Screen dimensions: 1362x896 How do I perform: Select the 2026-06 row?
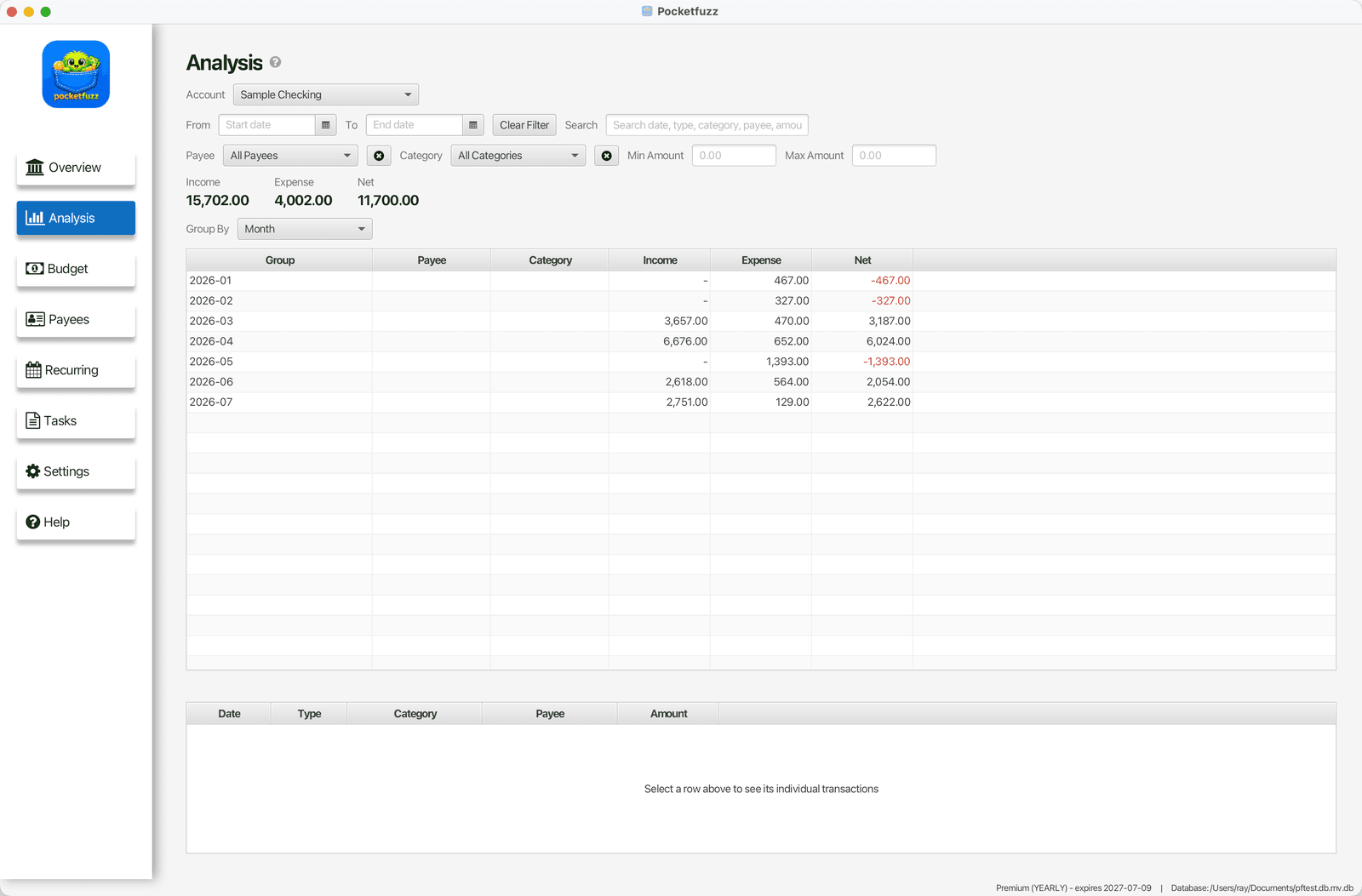click(761, 382)
